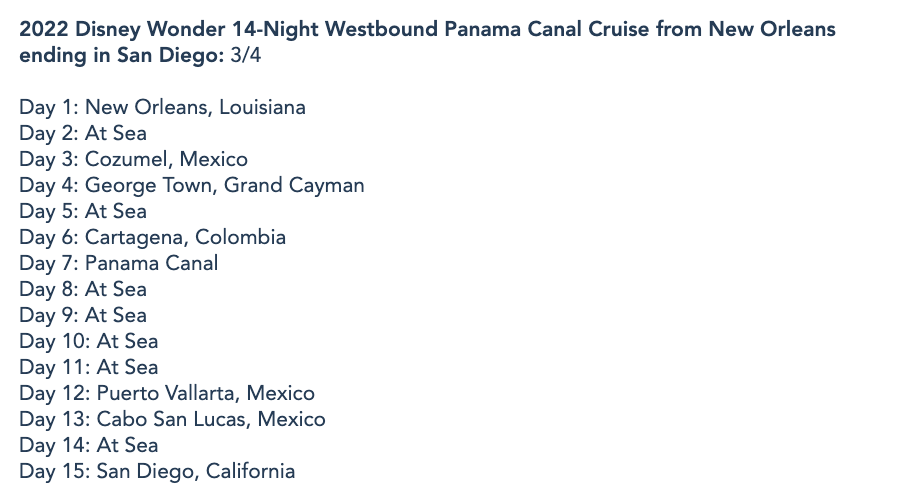Select the Day 6 Cartagena, Colombia line
This screenshot has width=922, height=494.
pos(152,237)
